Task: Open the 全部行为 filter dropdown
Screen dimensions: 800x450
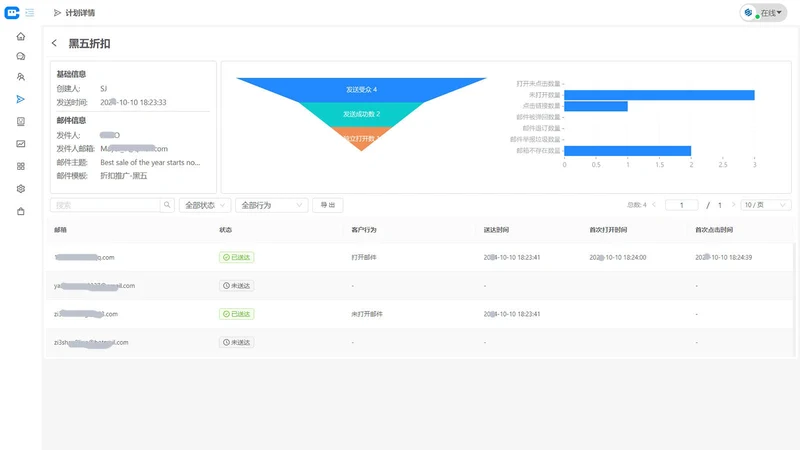Action: 271,205
